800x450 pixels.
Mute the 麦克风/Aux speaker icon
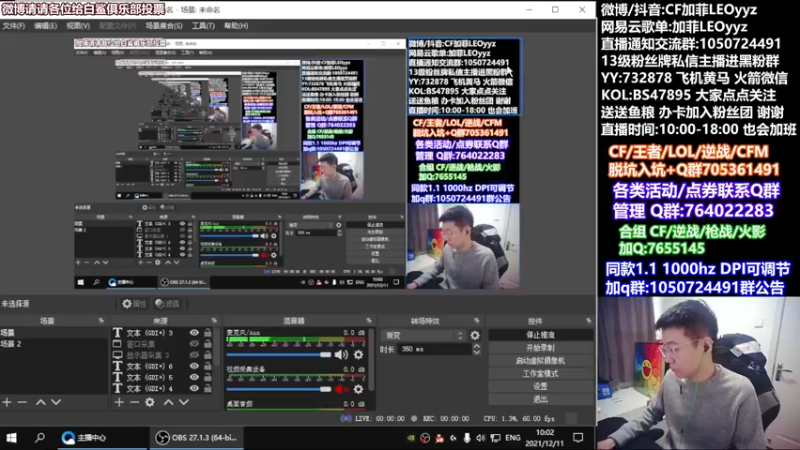(x=341, y=355)
